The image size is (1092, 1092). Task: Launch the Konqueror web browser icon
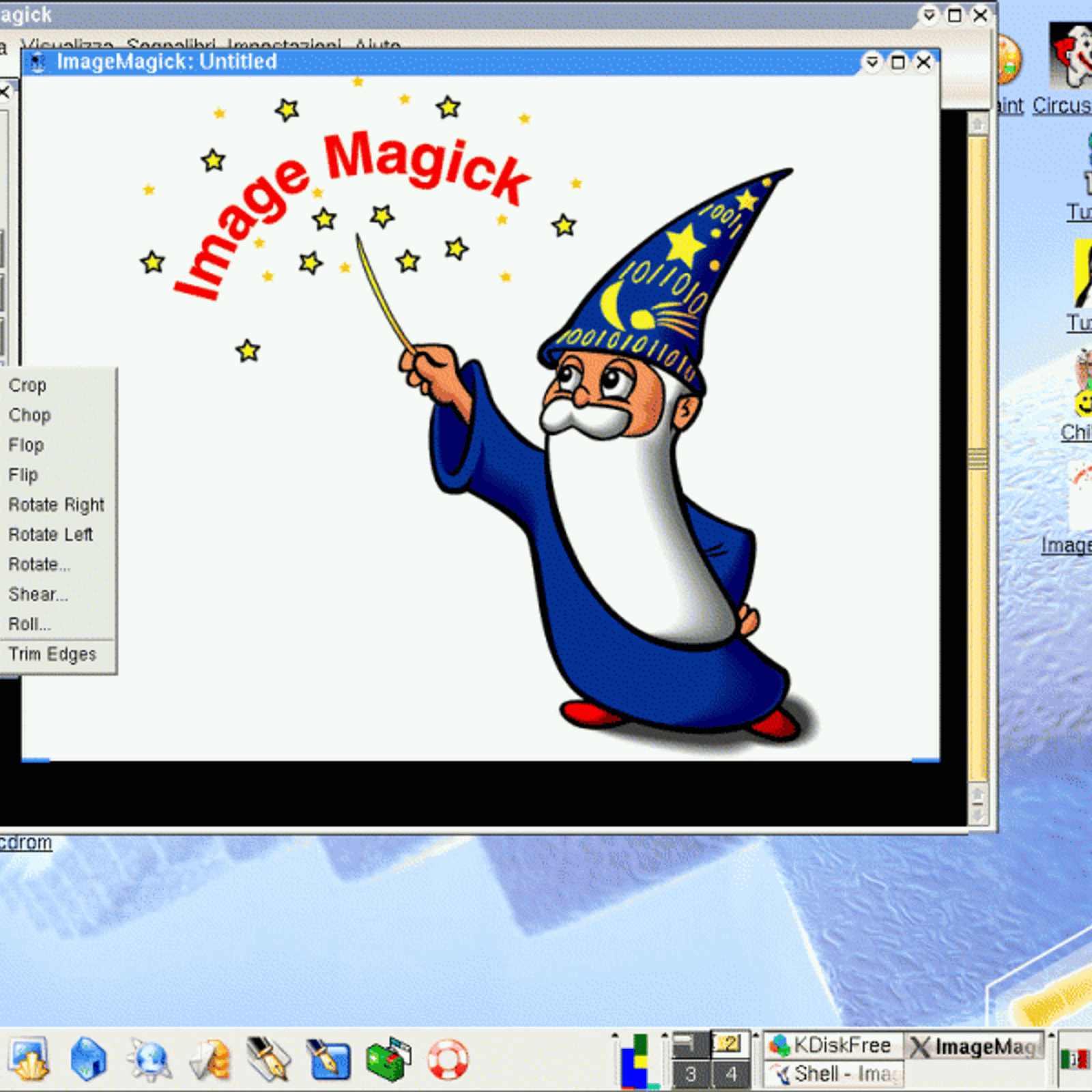click(149, 1059)
